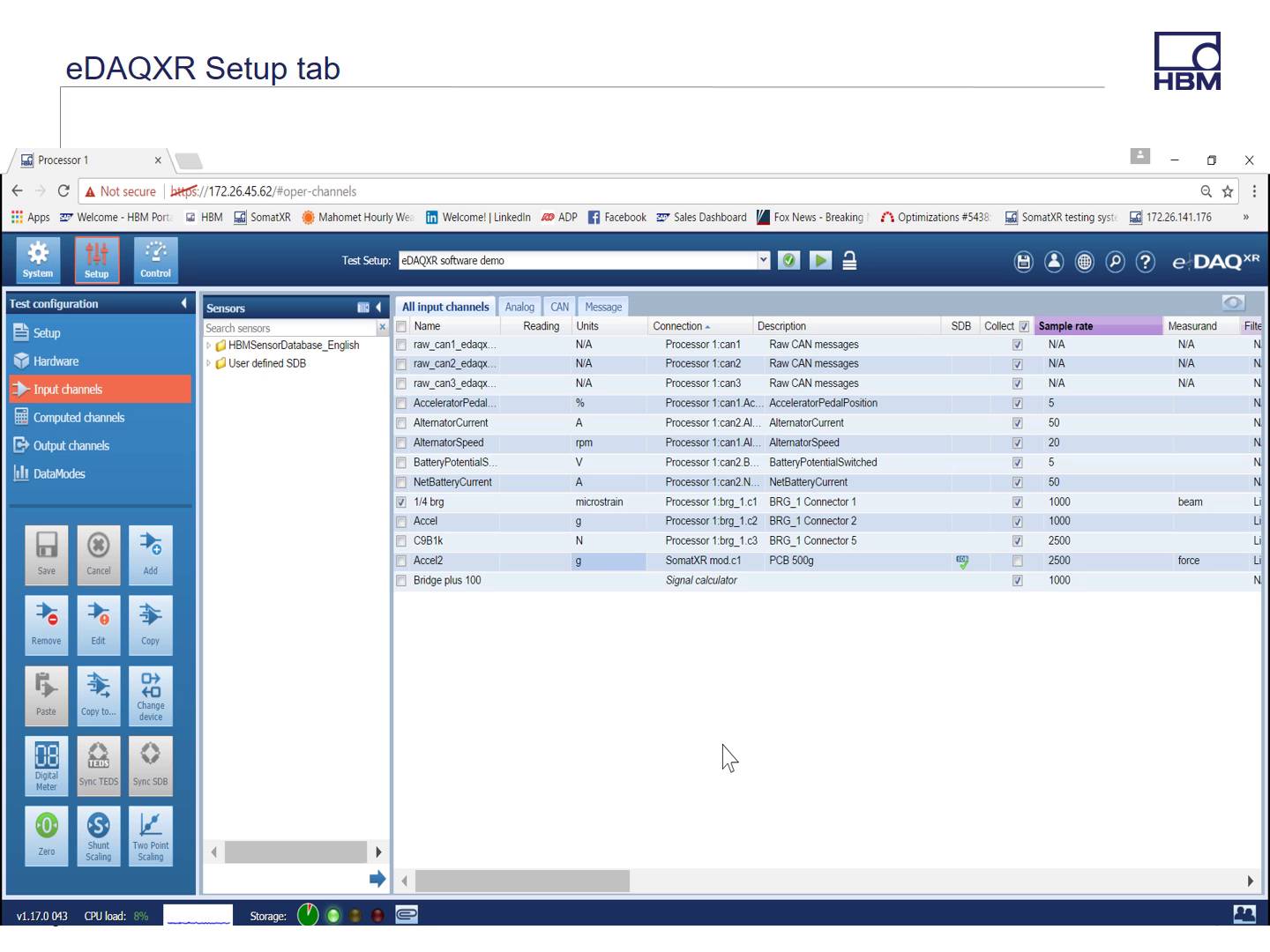Viewport: 1270px width, 952px height.
Task: Click the channel table horizontal scrollbar thumb
Action: (522, 881)
